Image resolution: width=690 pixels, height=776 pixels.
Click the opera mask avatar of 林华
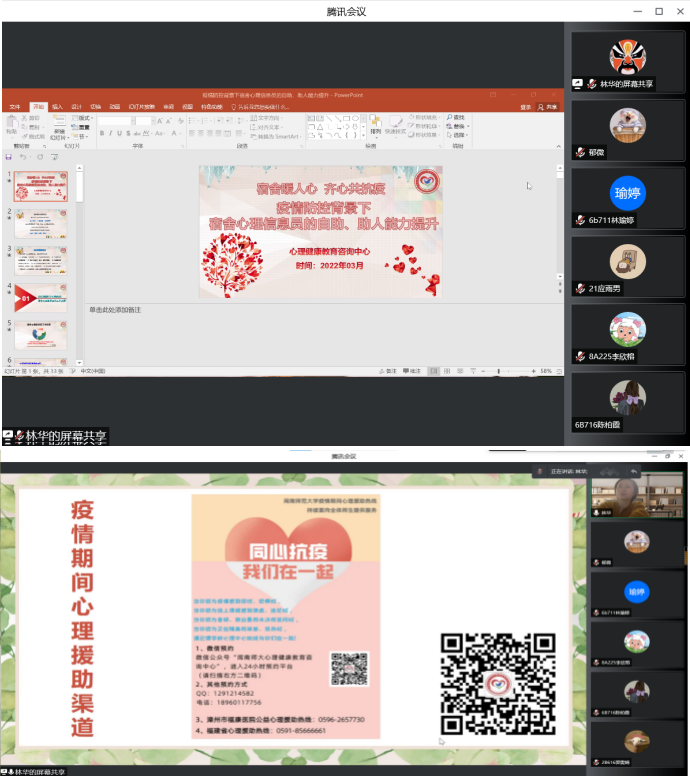[x=627, y=55]
